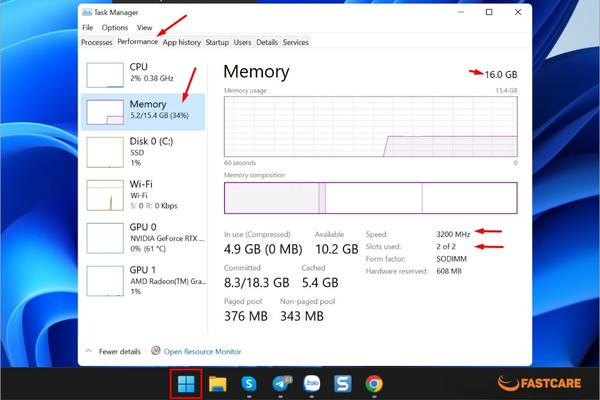Click the Memory usage graph
The image size is (600, 400).
tap(371, 126)
